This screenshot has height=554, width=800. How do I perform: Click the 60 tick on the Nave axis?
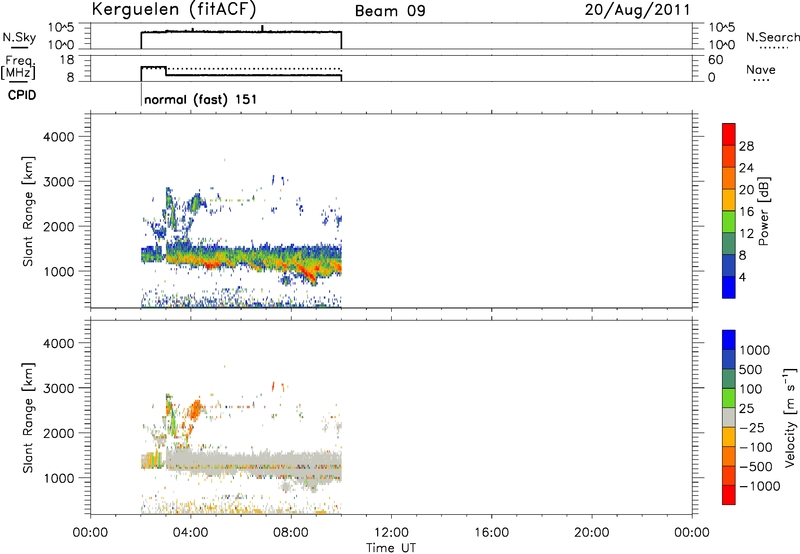[715, 60]
